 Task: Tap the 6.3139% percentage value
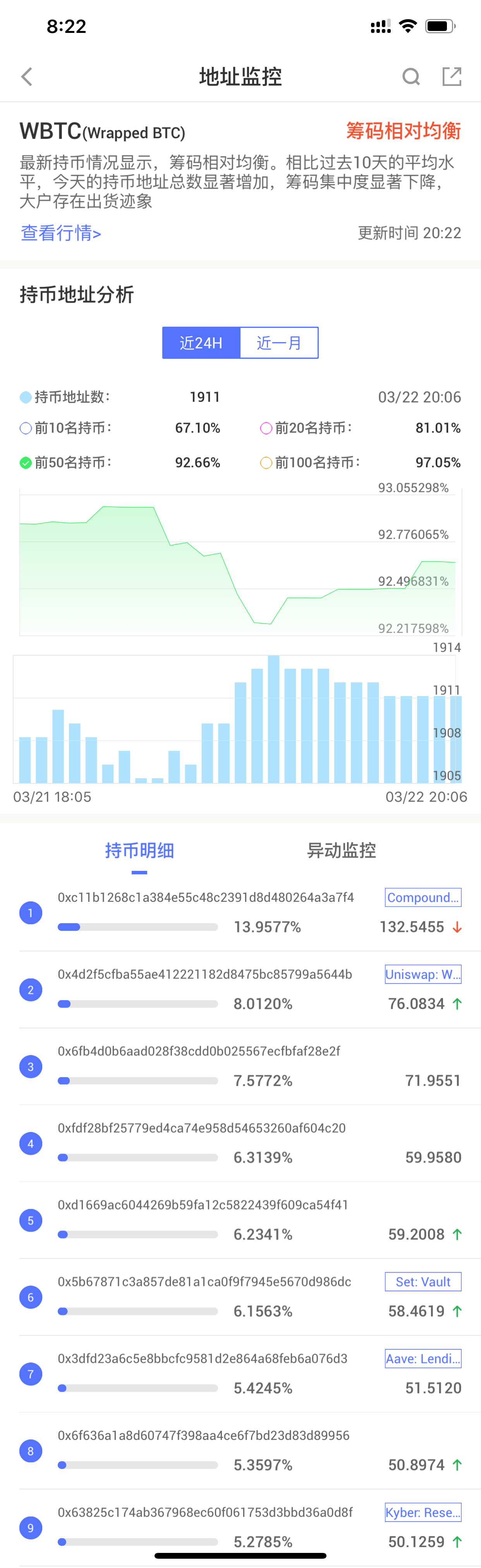(x=263, y=1157)
